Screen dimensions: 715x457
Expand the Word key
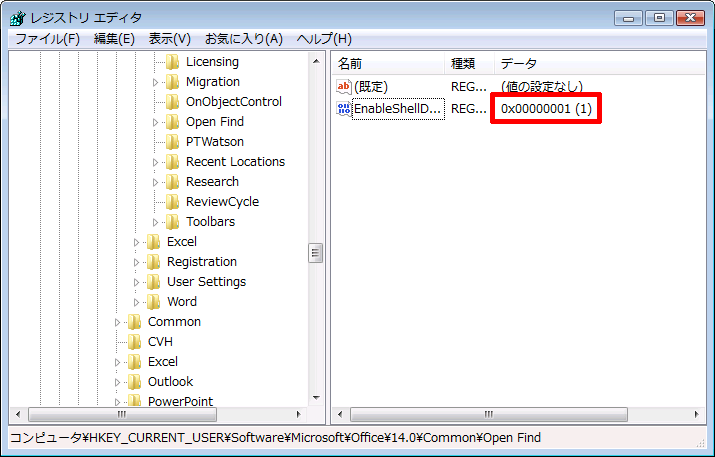(x=136, y=302)
